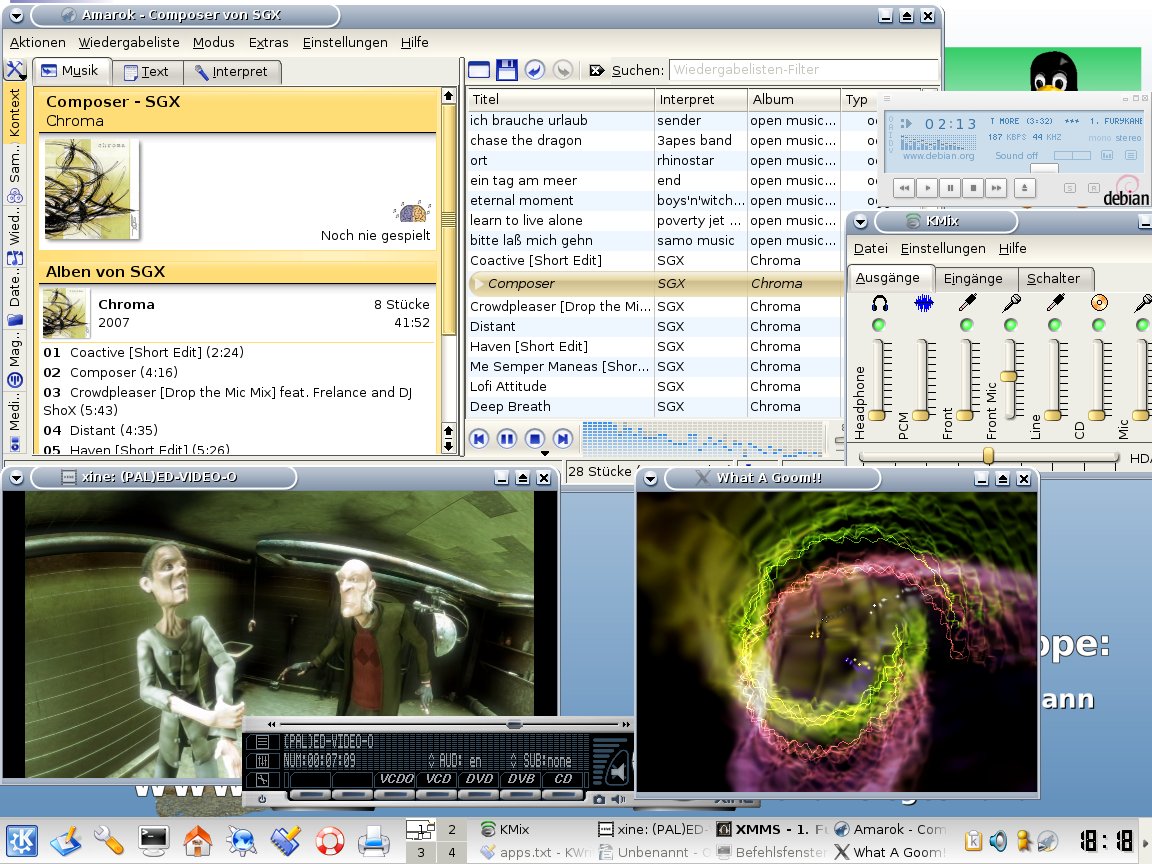Screen dimensions: 1152x864
Task: Select the 'Deep Breath' playlist row
Action: tap(654, 406)
